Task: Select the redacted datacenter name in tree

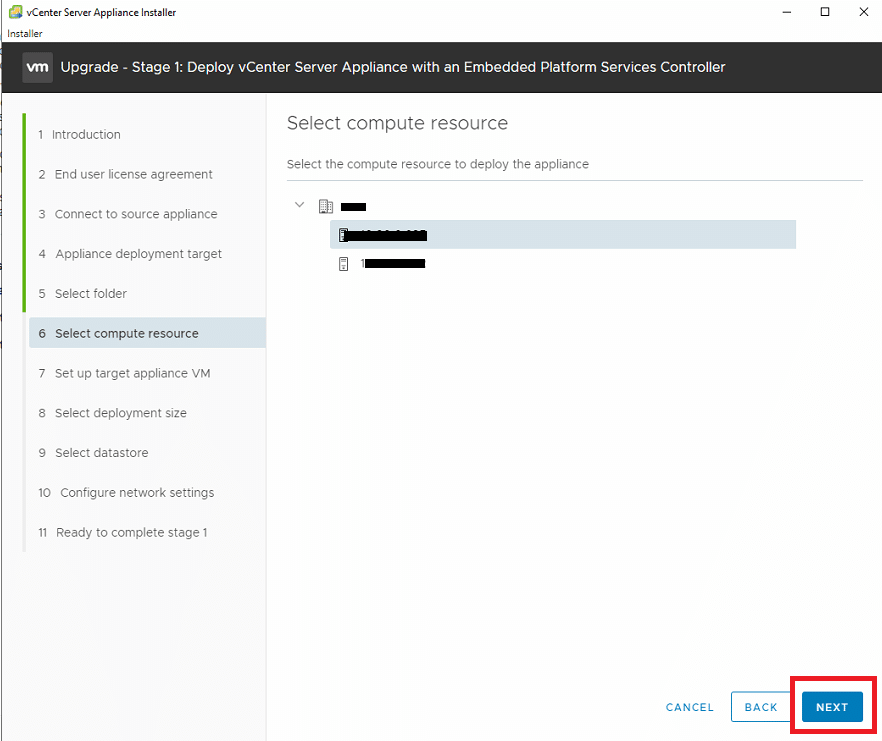Action: click(353, 206)
